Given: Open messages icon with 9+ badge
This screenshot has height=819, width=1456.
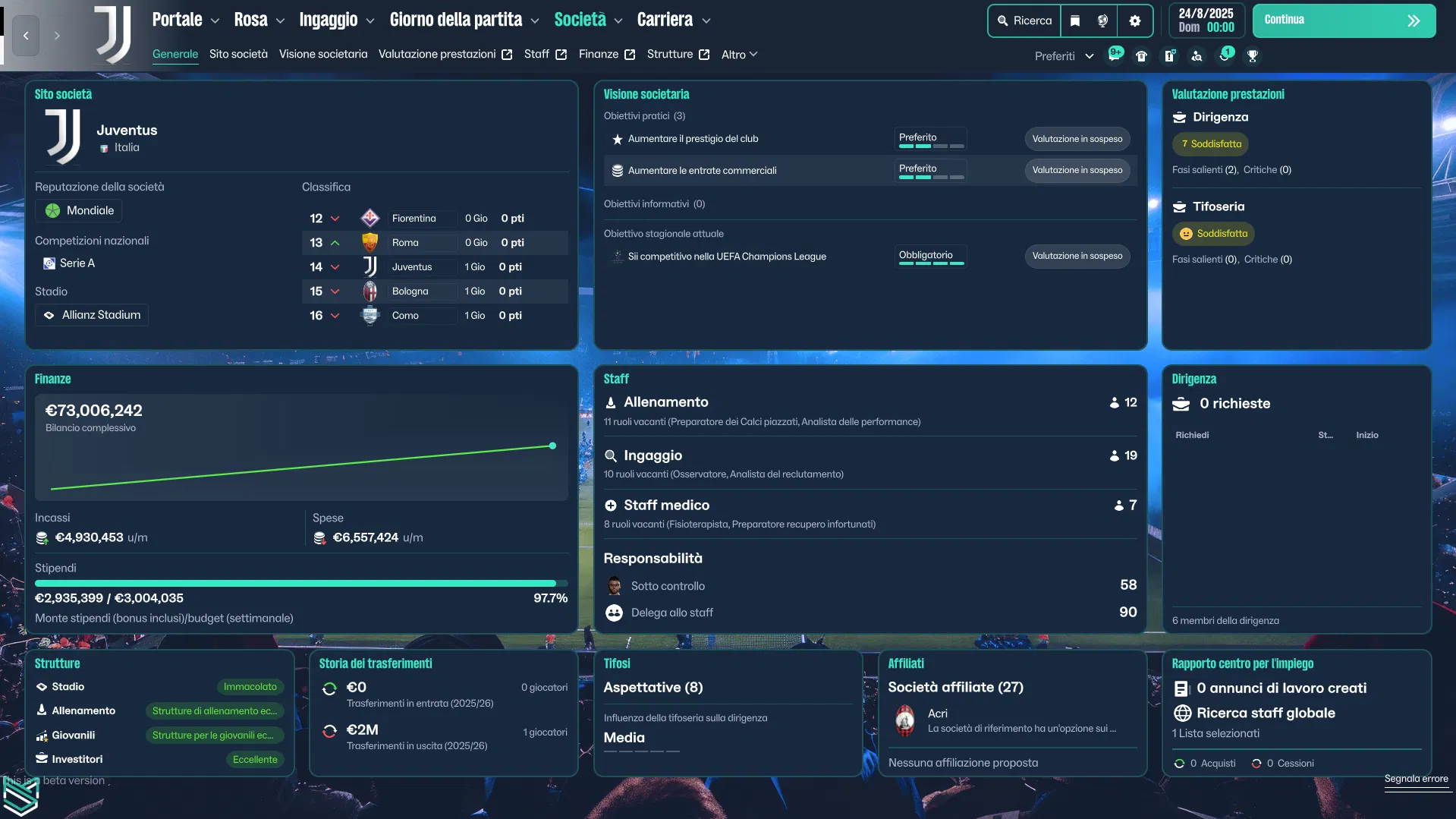Looking at the screenshot, I should click(x=1114, y=55).
